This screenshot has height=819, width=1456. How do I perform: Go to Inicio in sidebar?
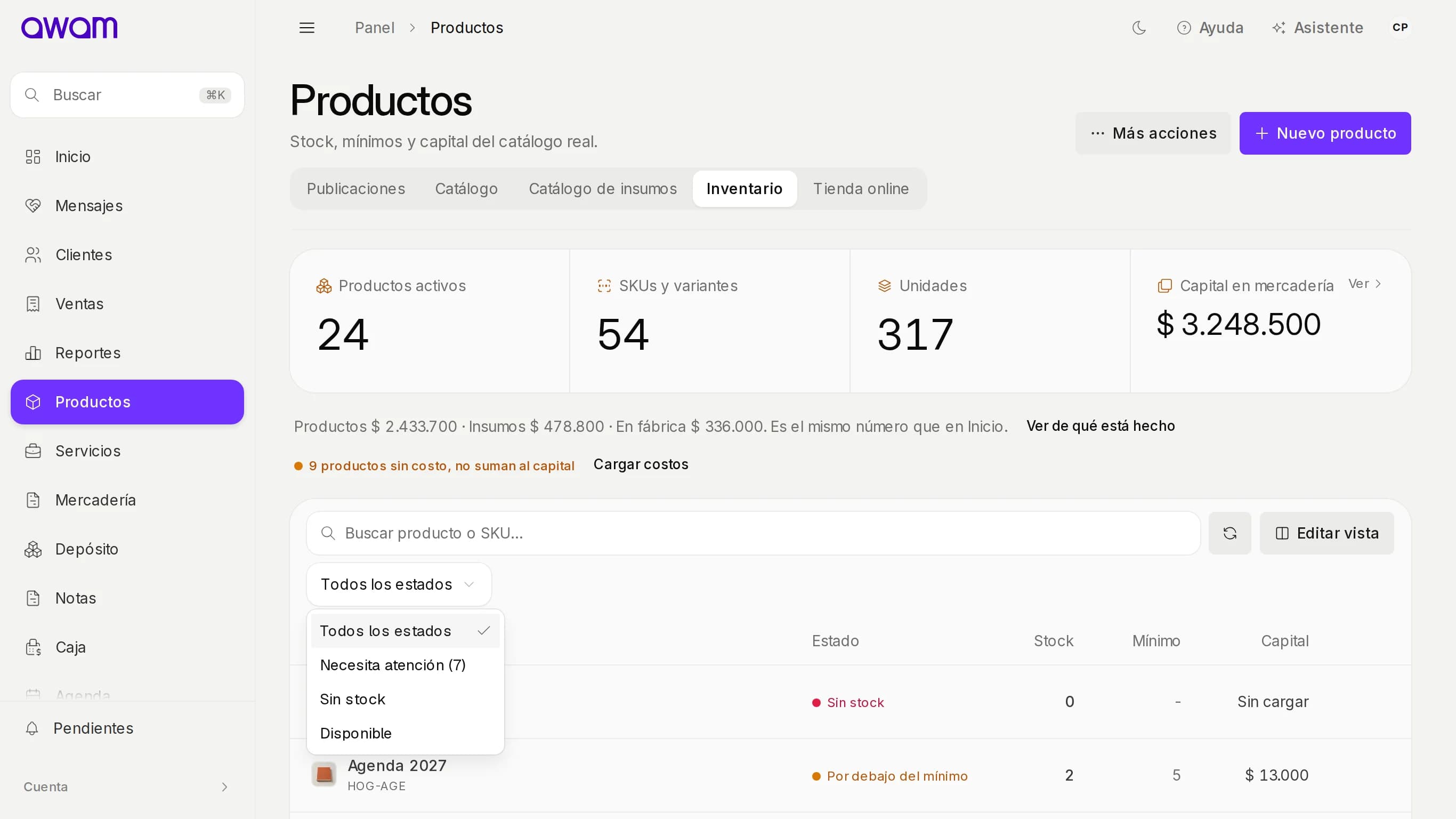click(x=127, y=157)
